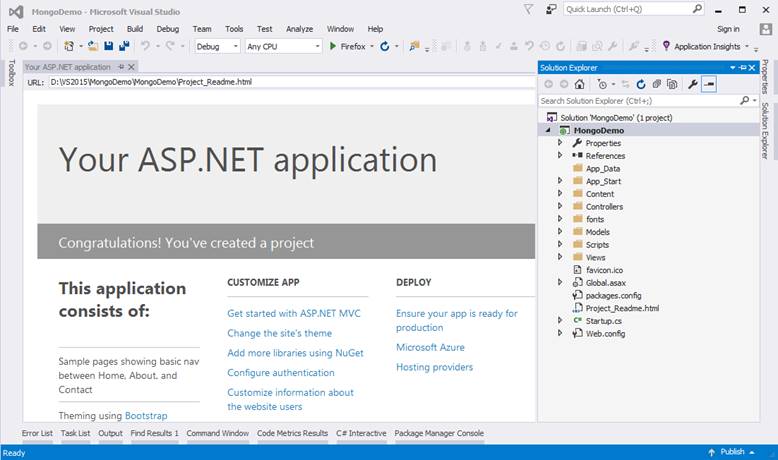
Task: Click the feedback icon near Quick Launch
Action: point(552,9)
